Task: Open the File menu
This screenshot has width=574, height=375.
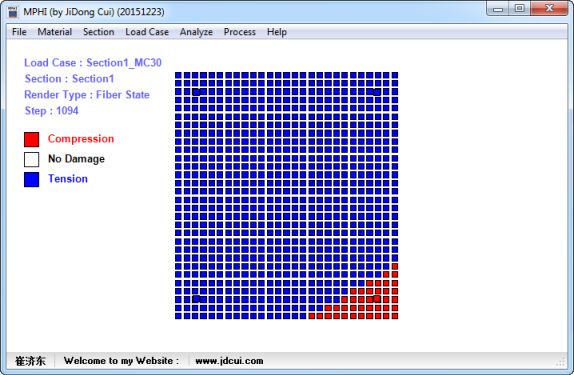Action: (19, 32)
